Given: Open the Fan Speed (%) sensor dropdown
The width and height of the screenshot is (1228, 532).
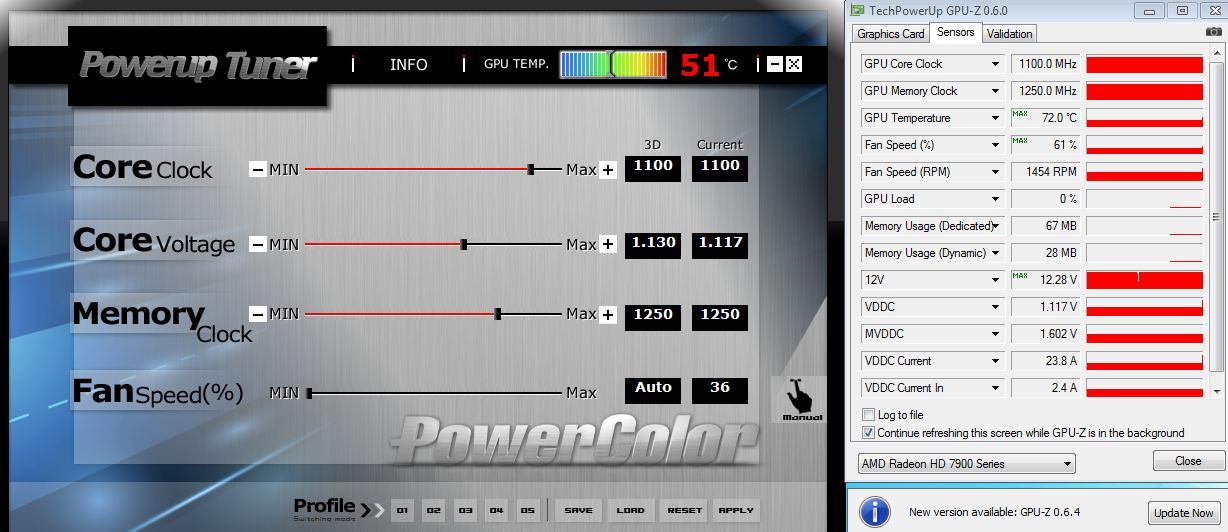Looking at the screenshot, I should pyautogui.click(x=995, y=145).
